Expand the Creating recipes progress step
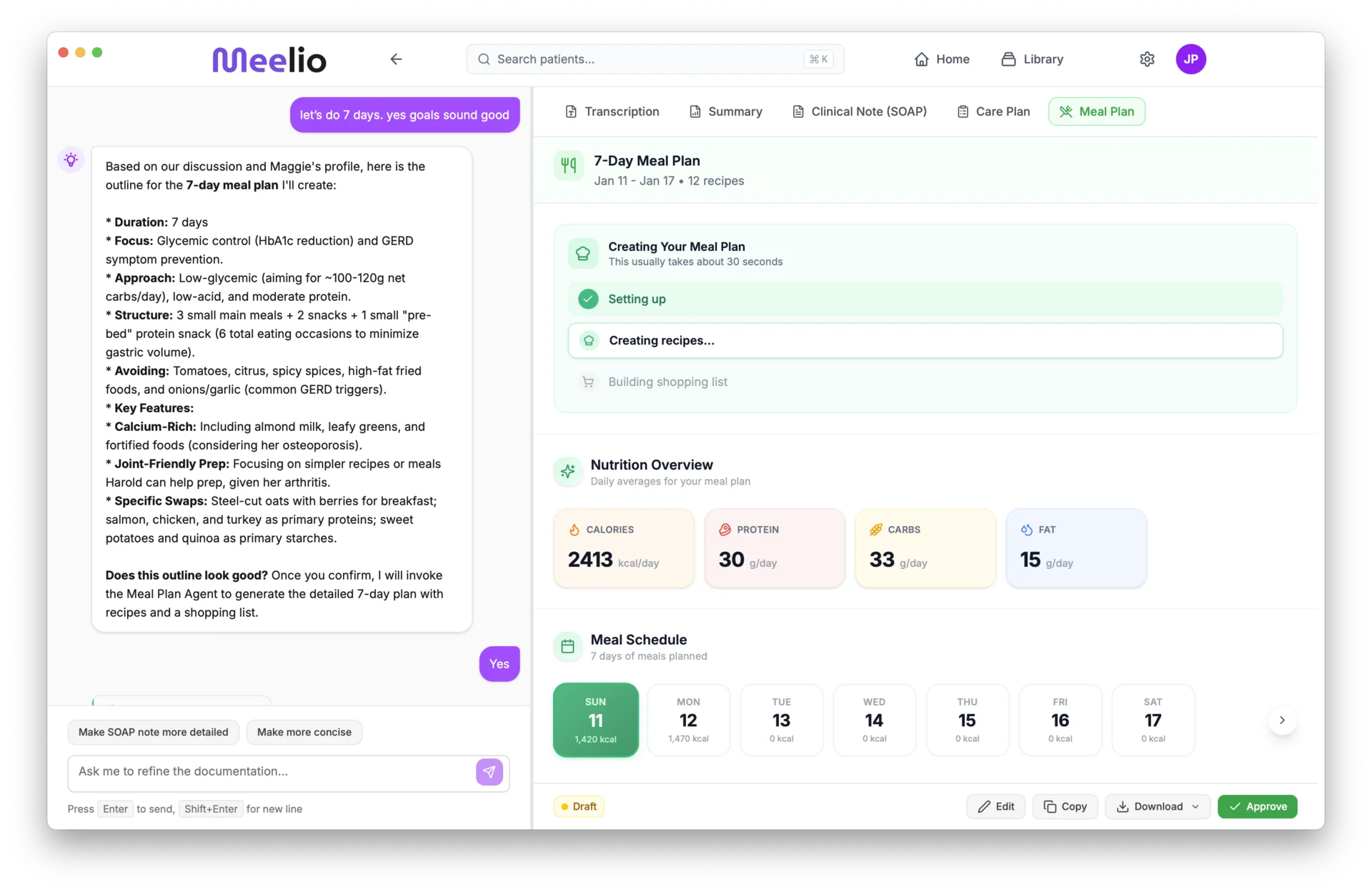Image resolution: width=1372 pixels, height=892 pixels. 925,341
